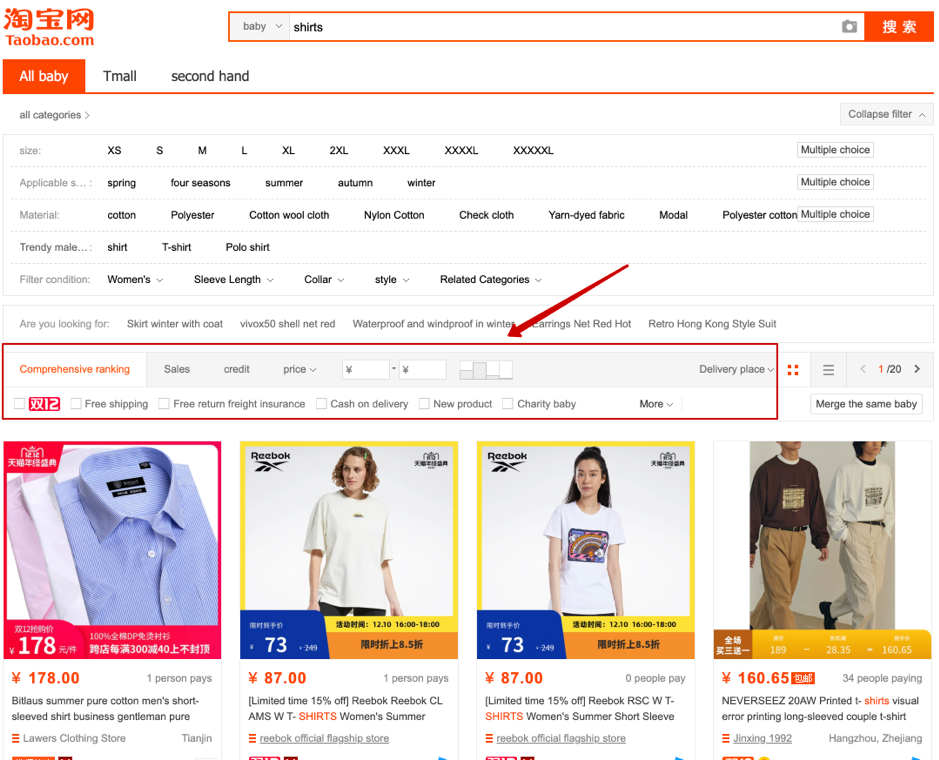Click the maximum price input field
Viewport: 939px width, 760px height.
pyautogui.click(x=423, y=370)
